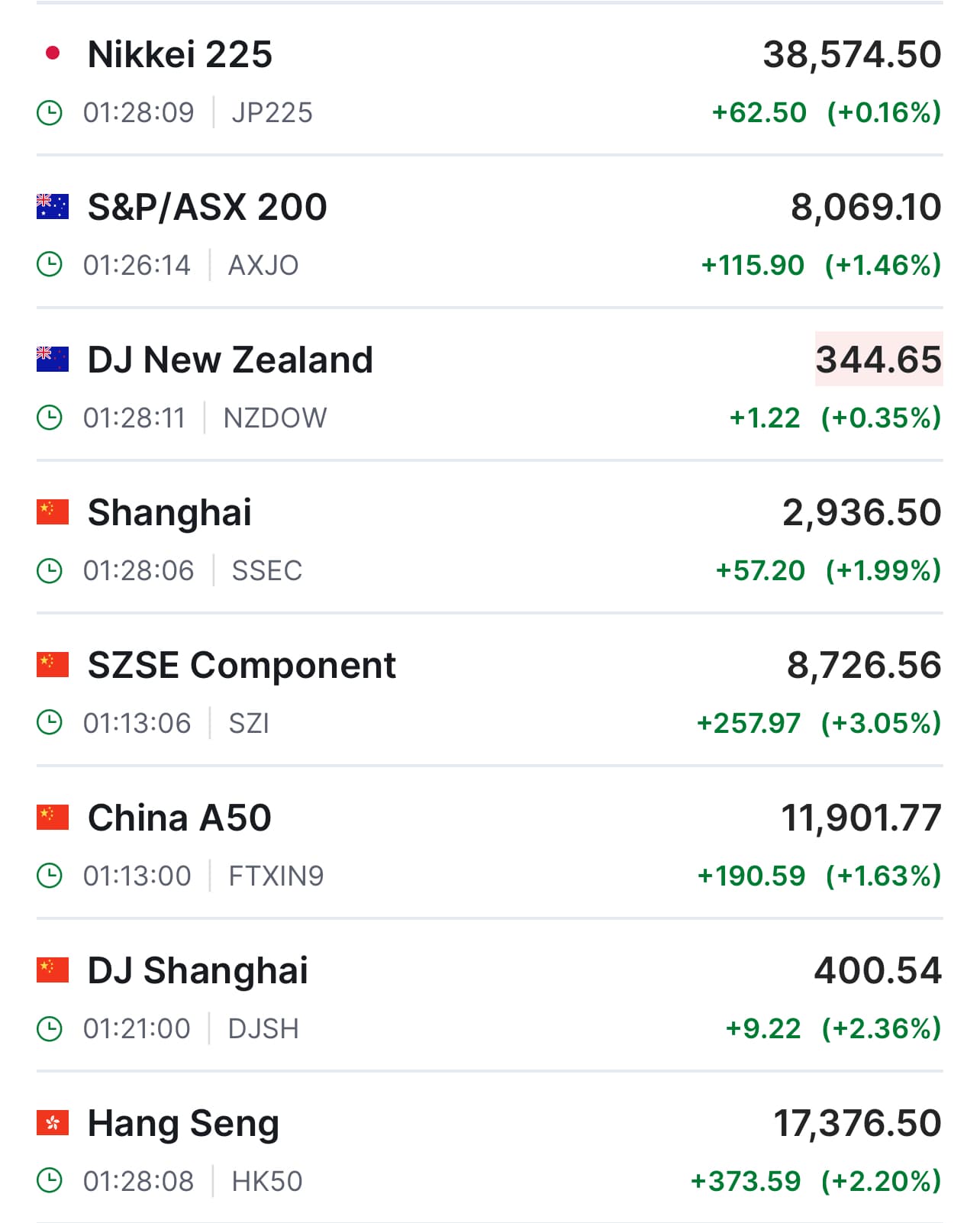980x1223 pixels.
Task: Click the DJSH ticker symbol
Action: pos(263,1029)
